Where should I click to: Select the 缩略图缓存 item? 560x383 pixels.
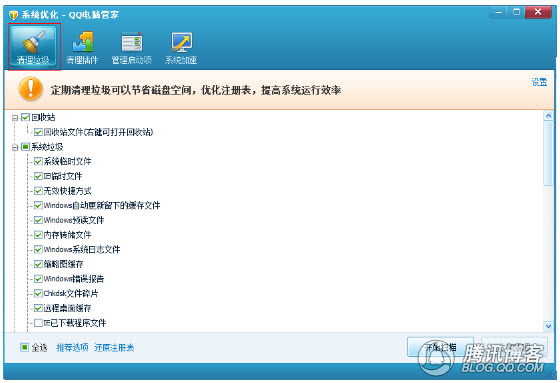pos(63,264)
